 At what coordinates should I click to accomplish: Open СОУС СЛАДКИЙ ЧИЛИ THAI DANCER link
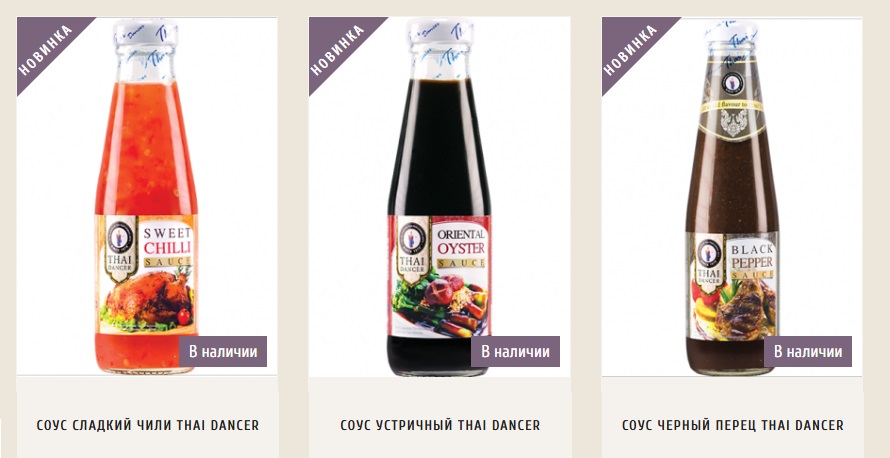(148, 425)
